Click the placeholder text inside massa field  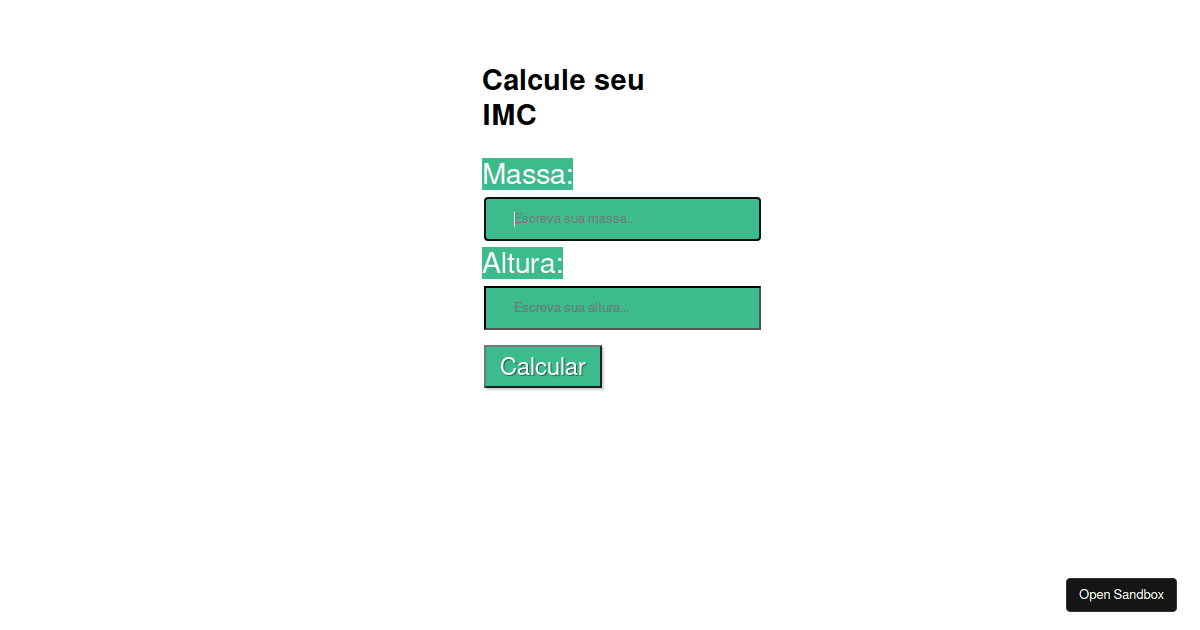tap(577, 218)
